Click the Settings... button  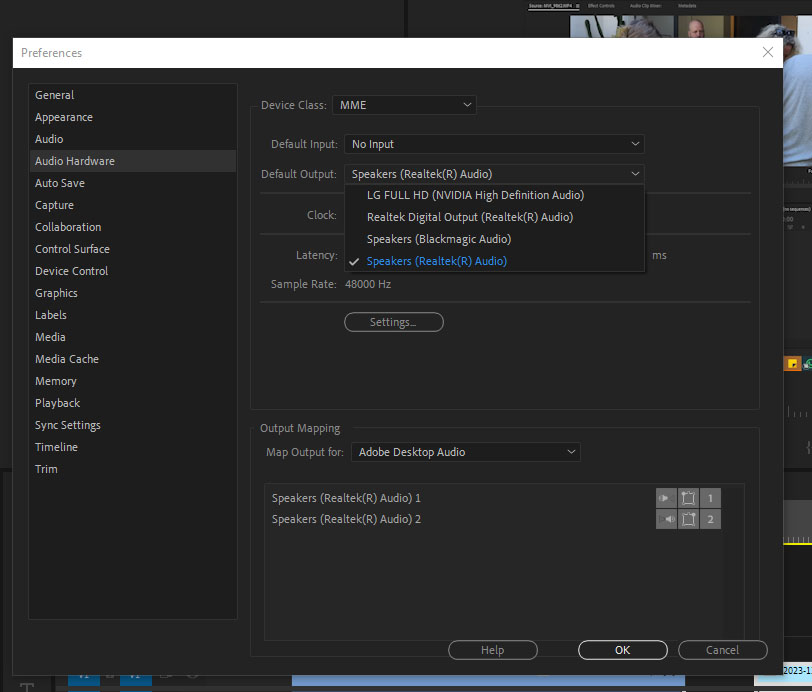(x=393, y=322)
